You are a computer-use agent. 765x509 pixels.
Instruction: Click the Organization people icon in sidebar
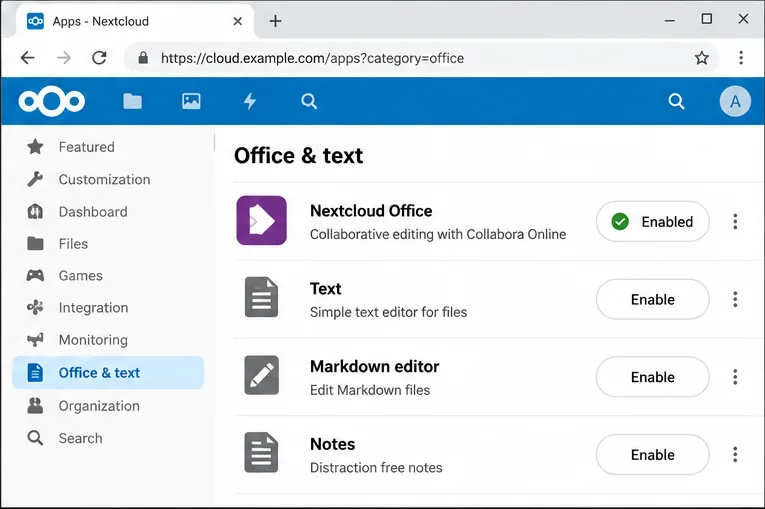pyautogui.click(x=35, y=406)
